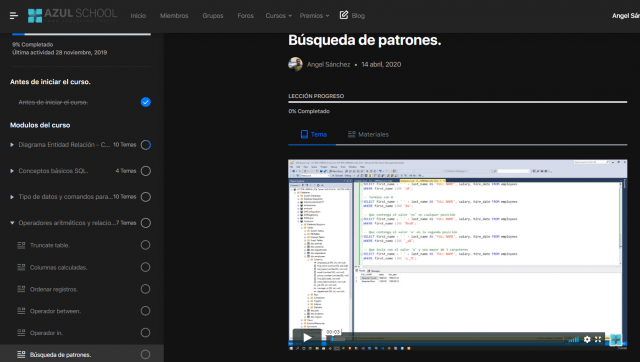
Task: Open Miembros in top navigation
Action: (x=174, y=16)
